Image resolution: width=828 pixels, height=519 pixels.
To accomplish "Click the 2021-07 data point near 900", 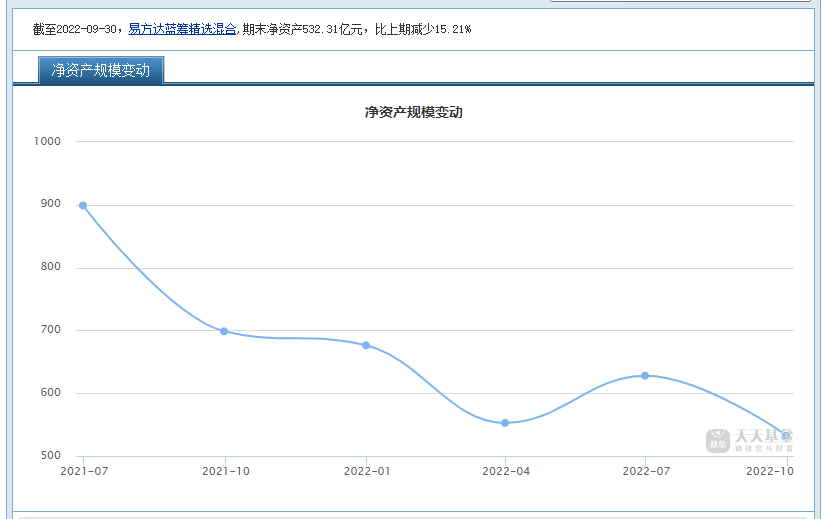I will point(83,205).
